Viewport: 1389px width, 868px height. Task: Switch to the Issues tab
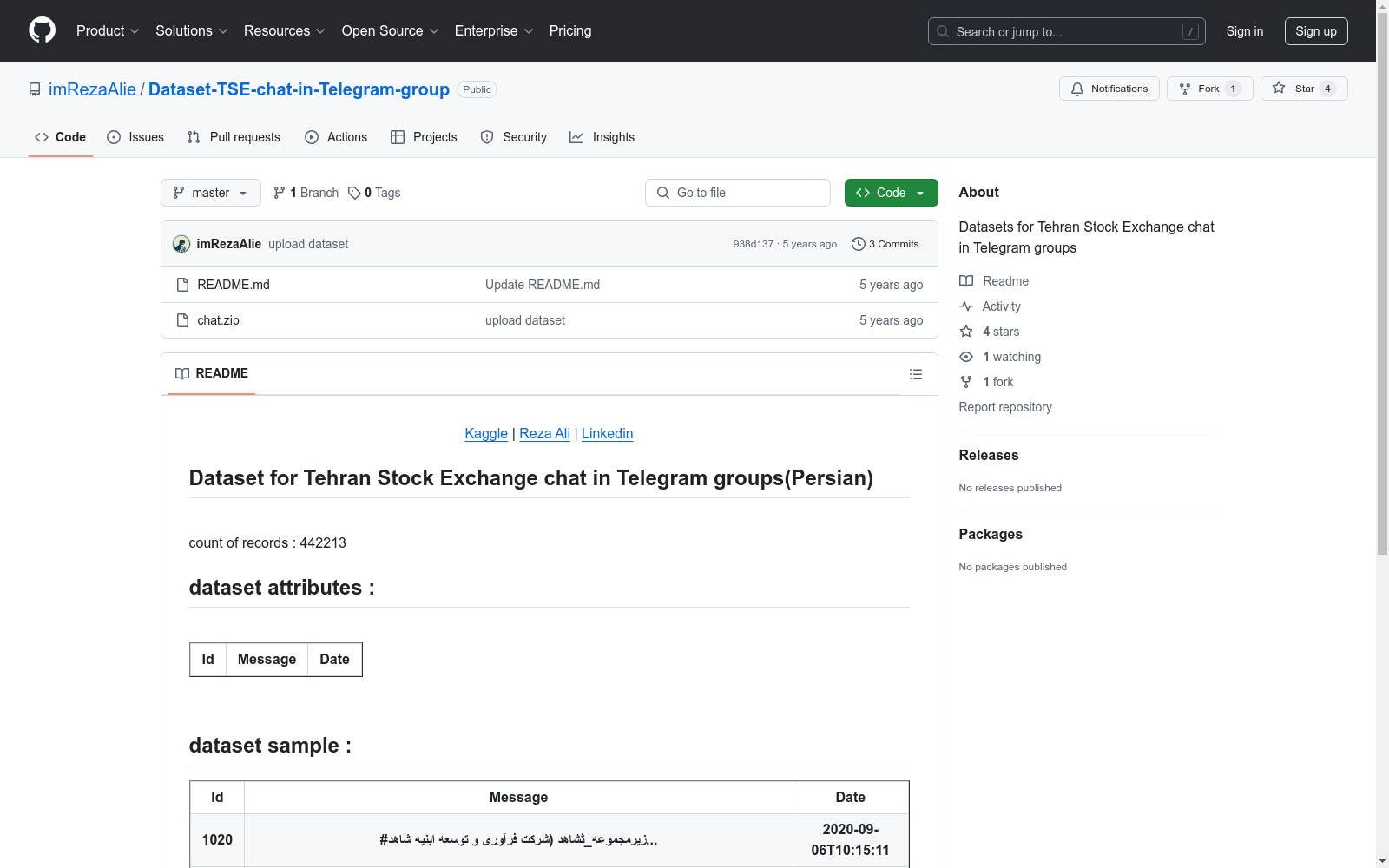coord(135,137)
